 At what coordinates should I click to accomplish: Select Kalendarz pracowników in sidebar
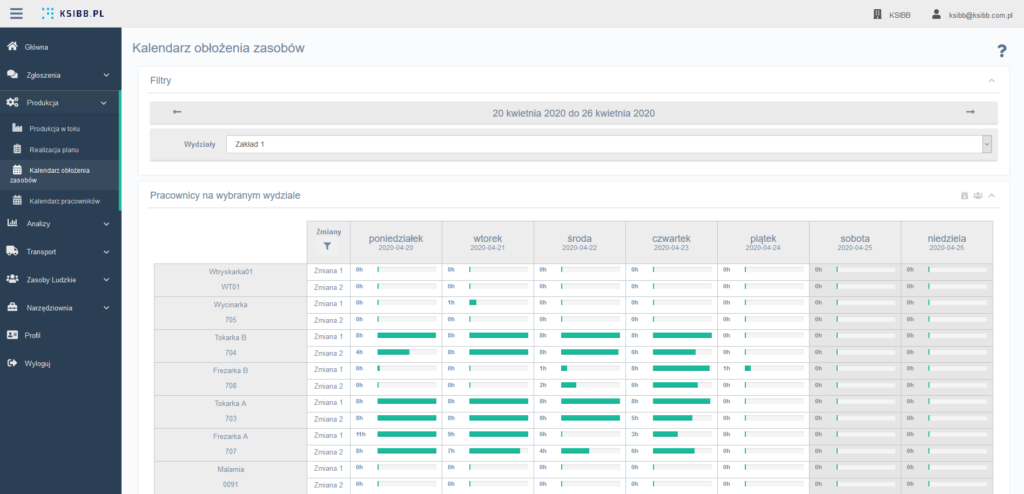point(64,201)
